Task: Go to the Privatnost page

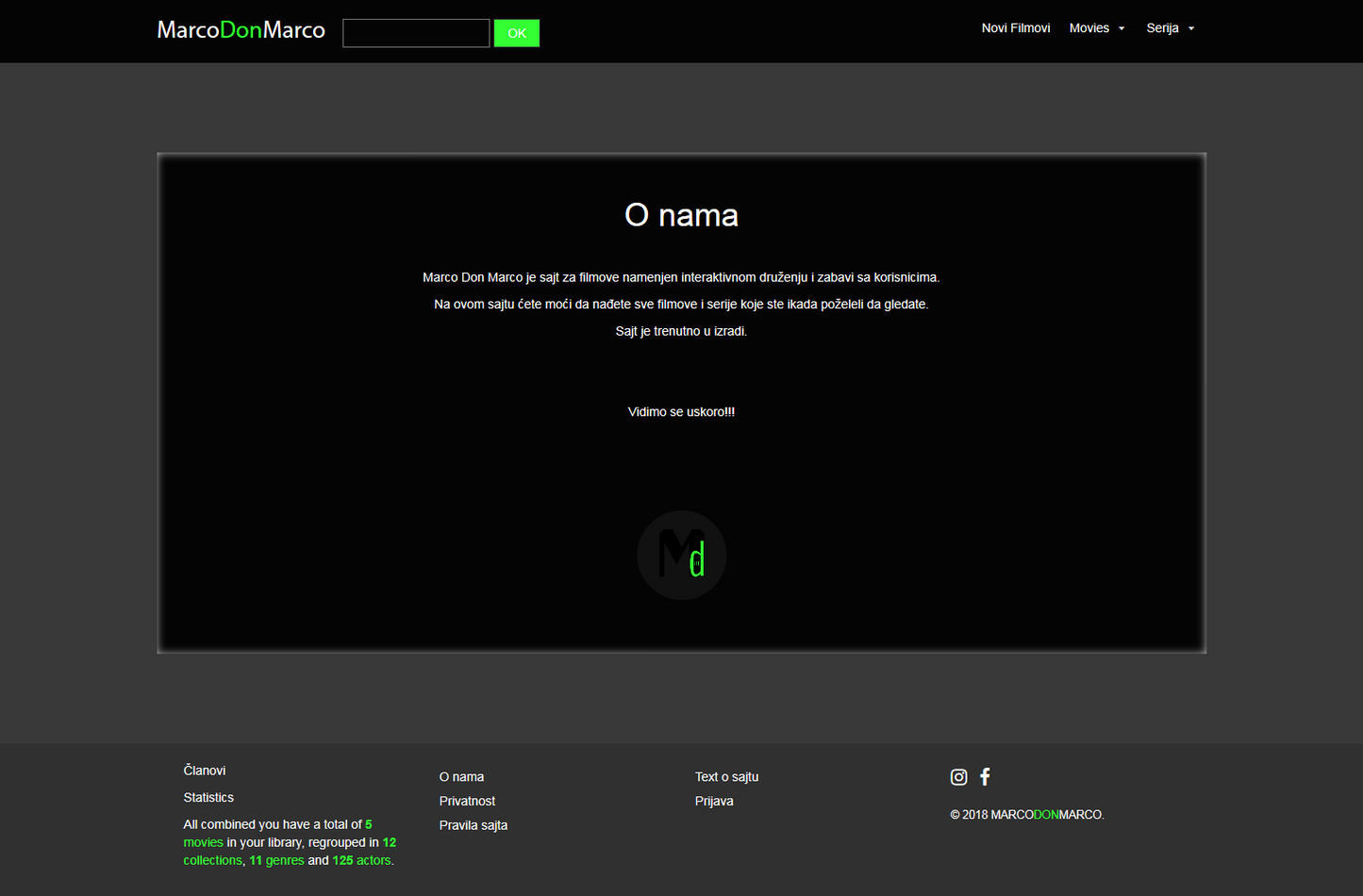Action: 467,801
